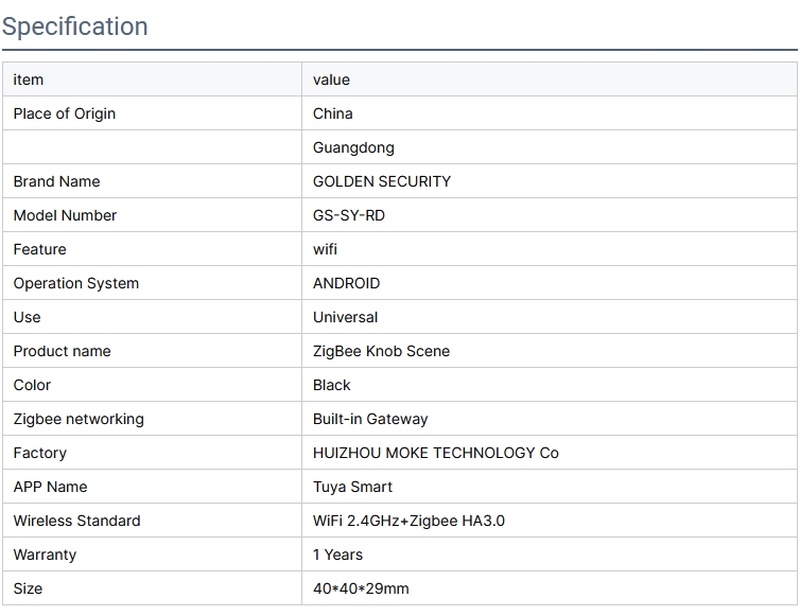Select the WiFi 2.4GHz+Zigbee HA3.0 value

tap(415, 521)
